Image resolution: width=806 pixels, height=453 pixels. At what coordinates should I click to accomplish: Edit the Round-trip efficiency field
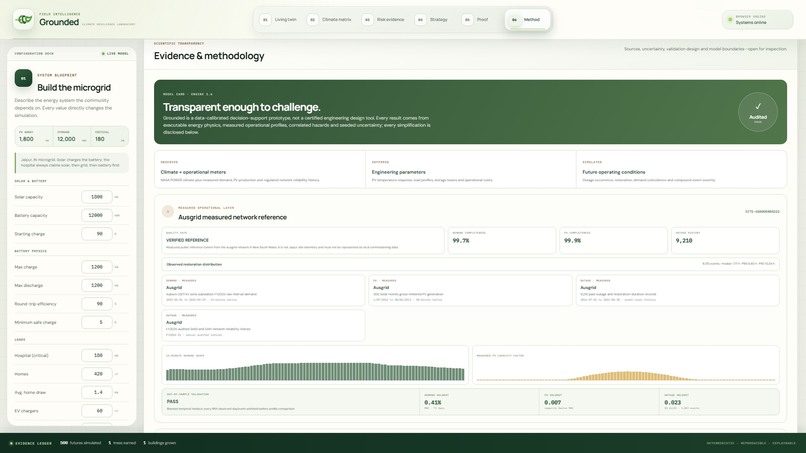point(97,304)
